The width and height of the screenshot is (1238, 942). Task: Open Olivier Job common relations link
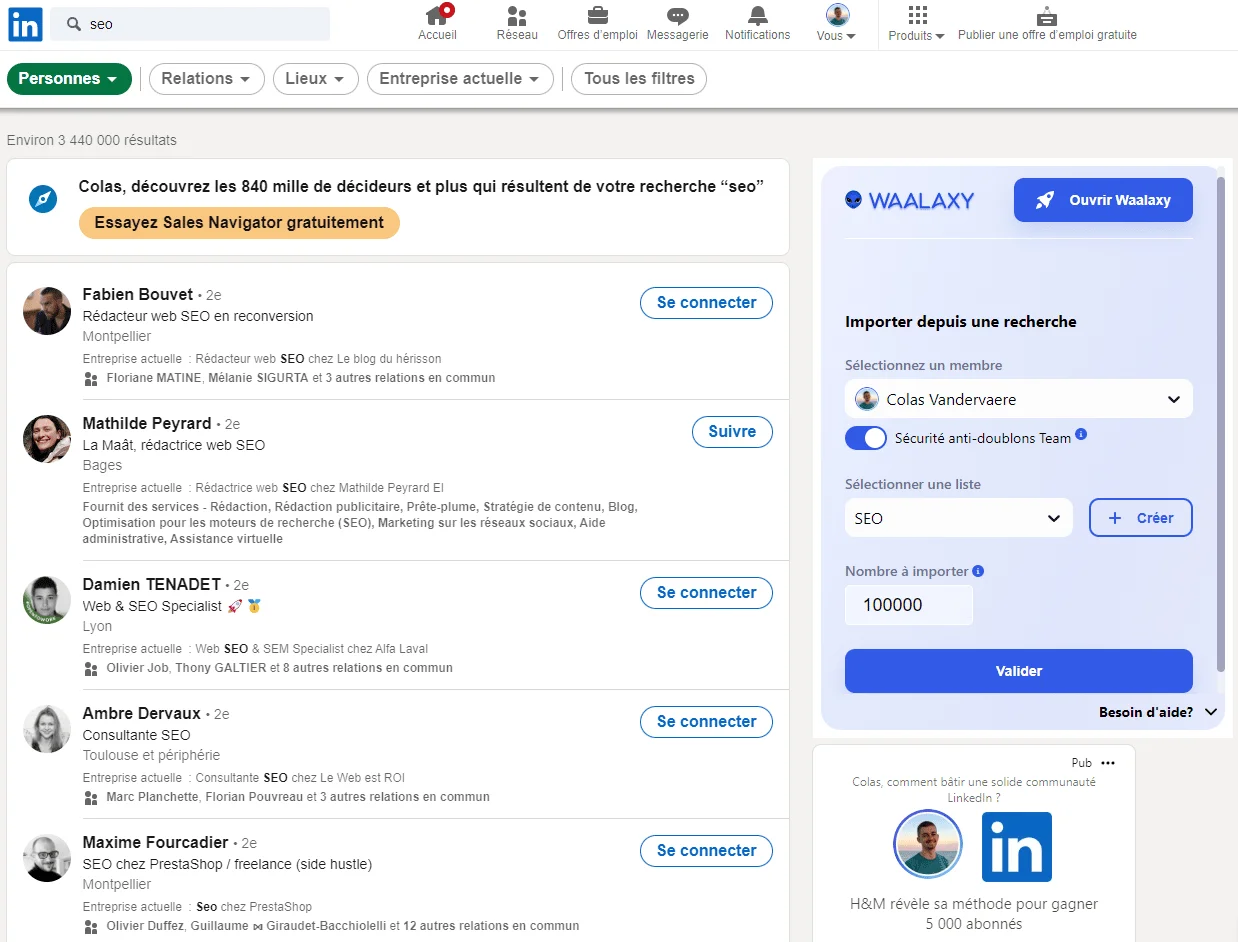(137, 668)
